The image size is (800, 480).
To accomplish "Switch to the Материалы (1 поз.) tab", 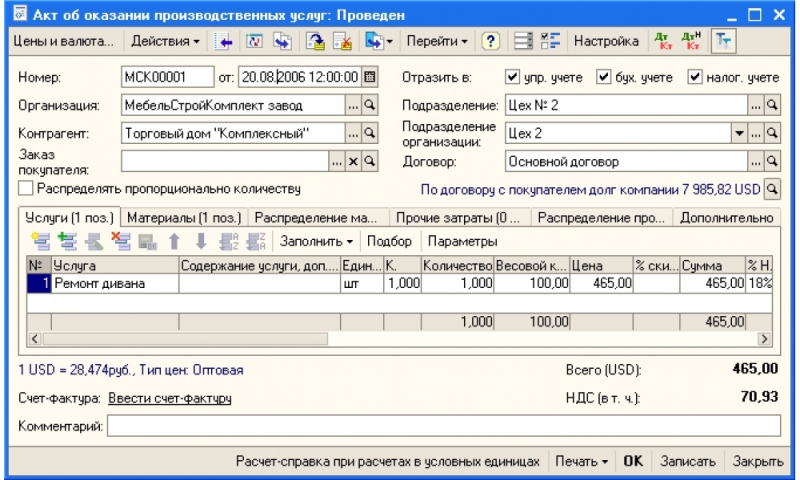I will [183, 216].
